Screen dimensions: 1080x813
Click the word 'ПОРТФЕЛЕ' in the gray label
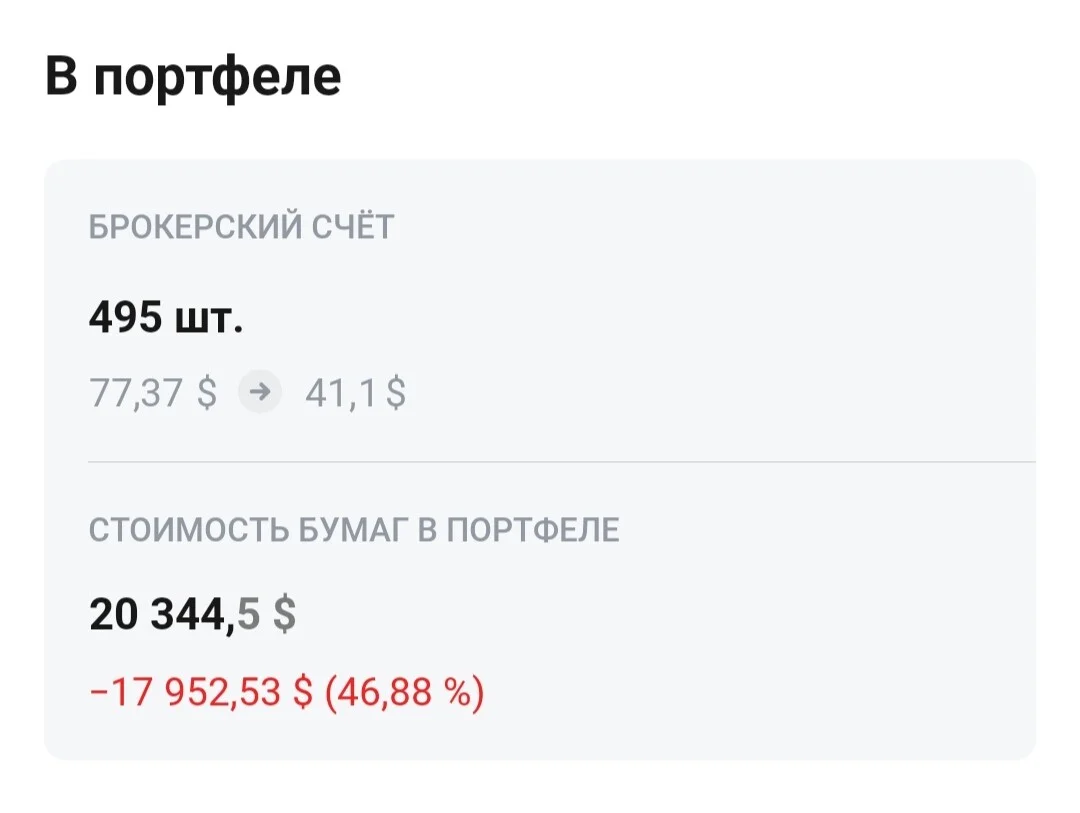[533, 530]
